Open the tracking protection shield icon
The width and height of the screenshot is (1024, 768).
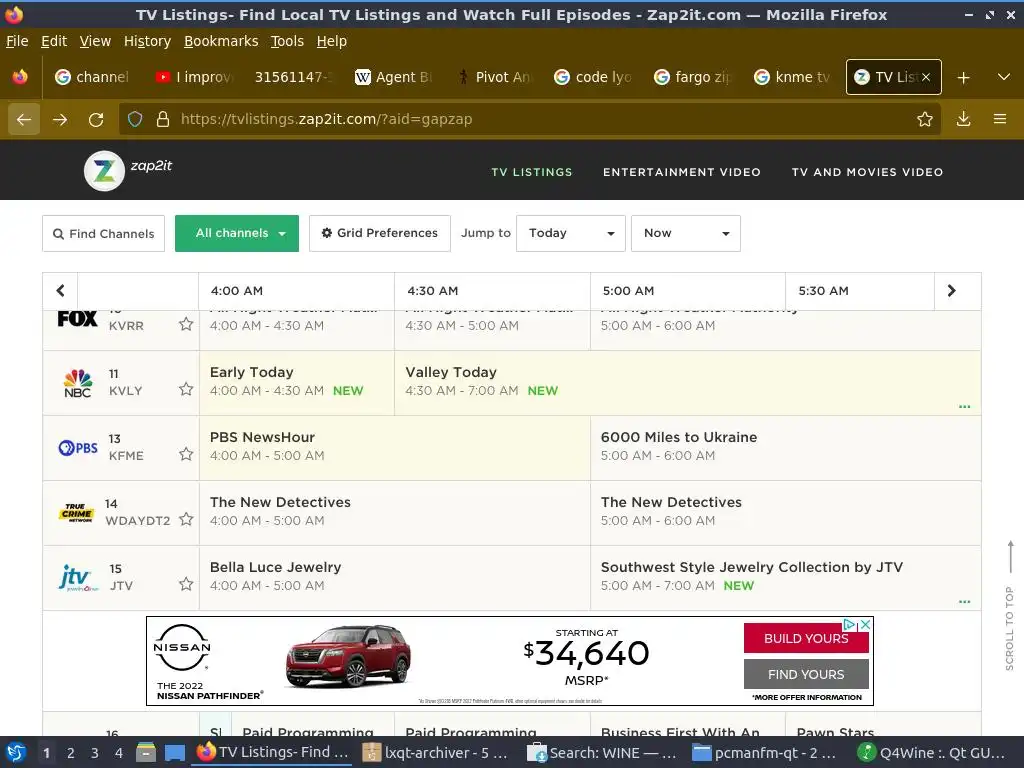point(135,119)
